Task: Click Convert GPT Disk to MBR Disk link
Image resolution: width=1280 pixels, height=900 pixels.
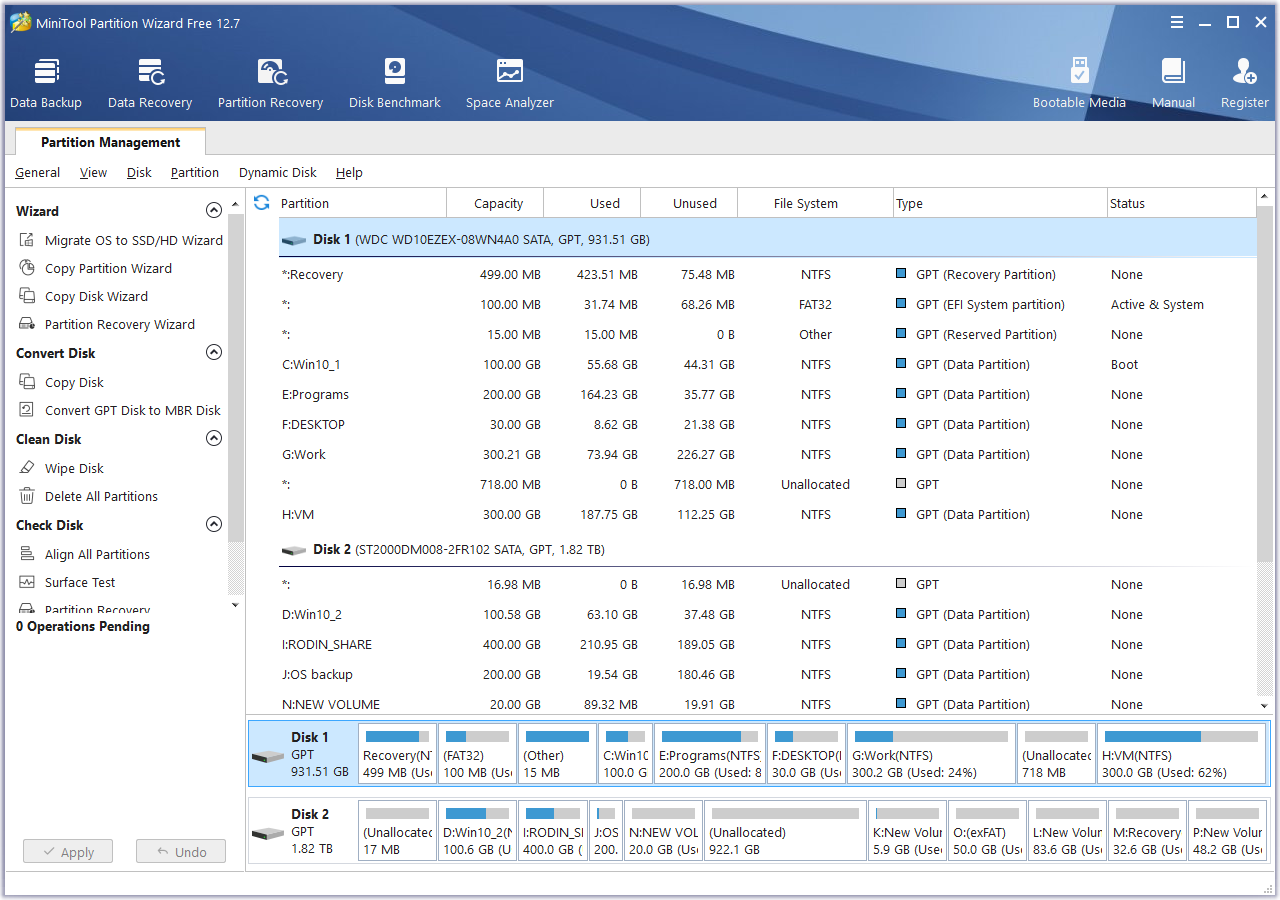Action: (x=133, y=410)
